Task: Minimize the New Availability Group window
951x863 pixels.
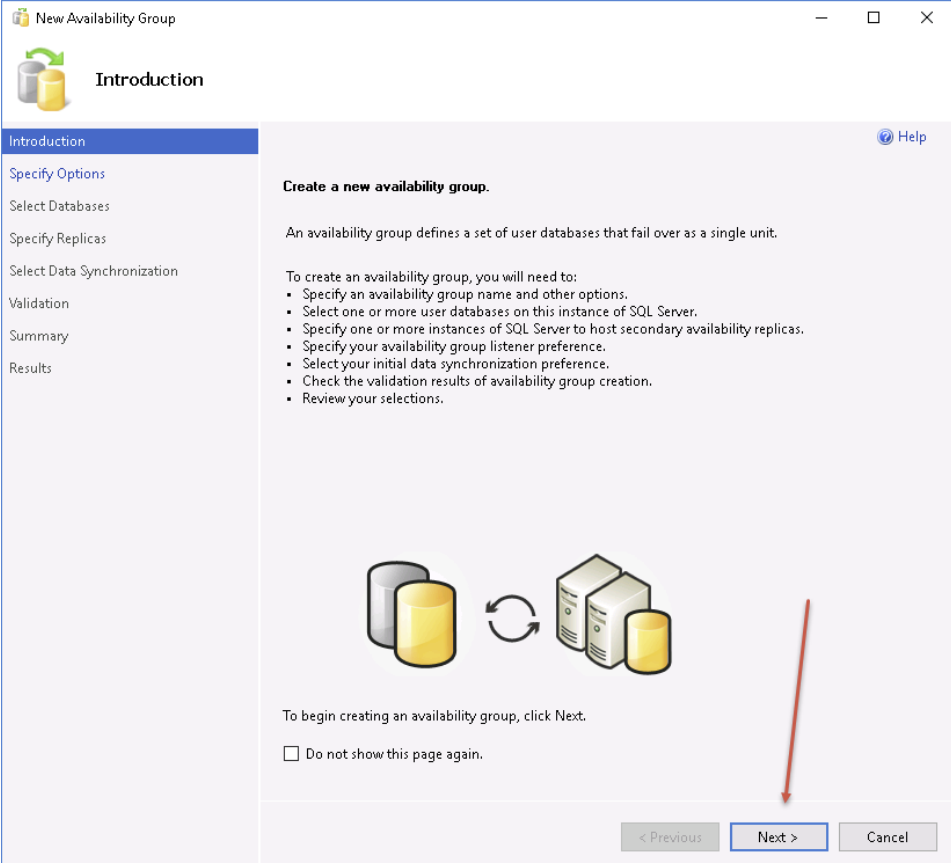Action: click(x=821, y=18)
